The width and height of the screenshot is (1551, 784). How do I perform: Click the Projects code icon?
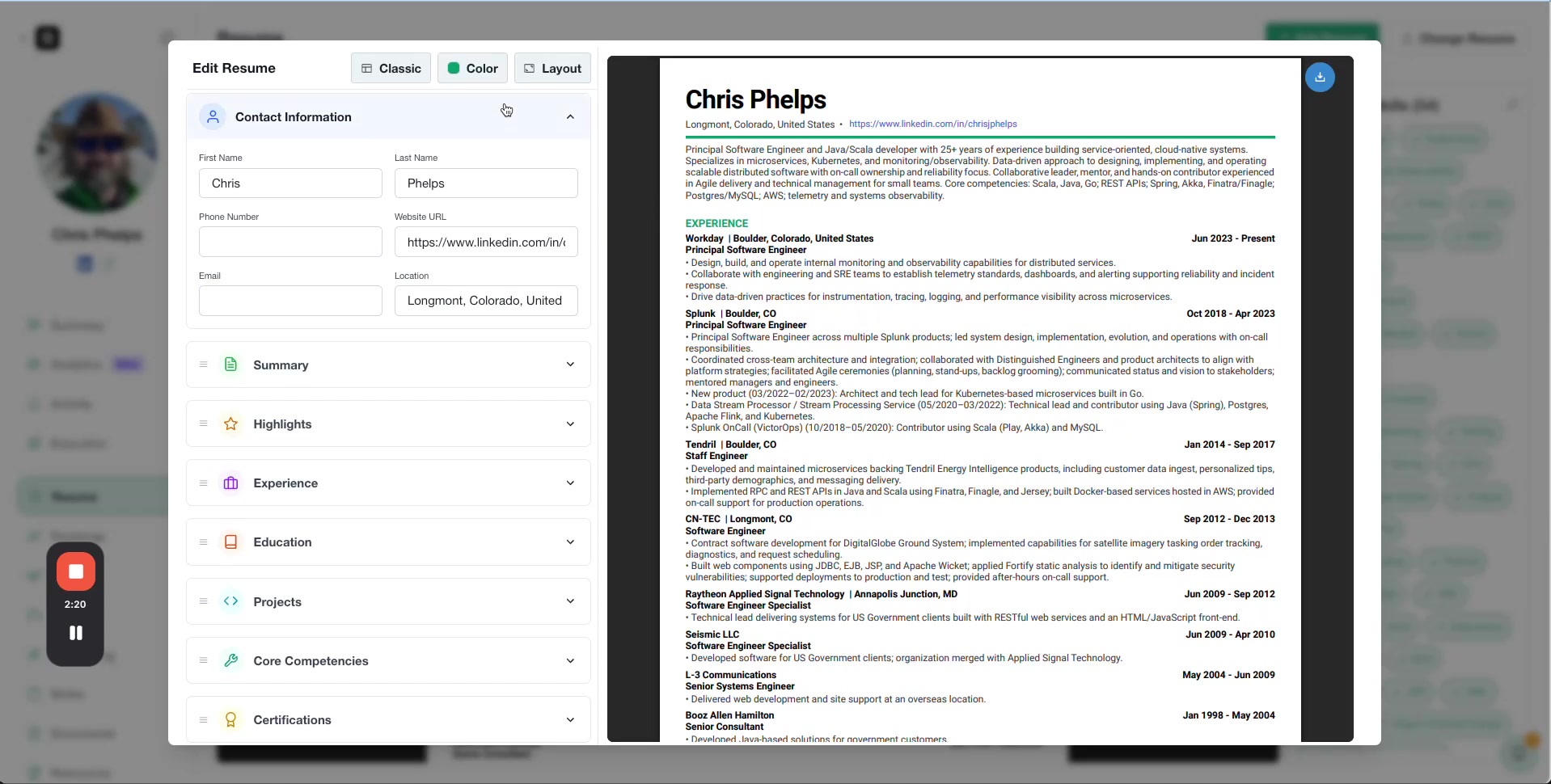230,601
